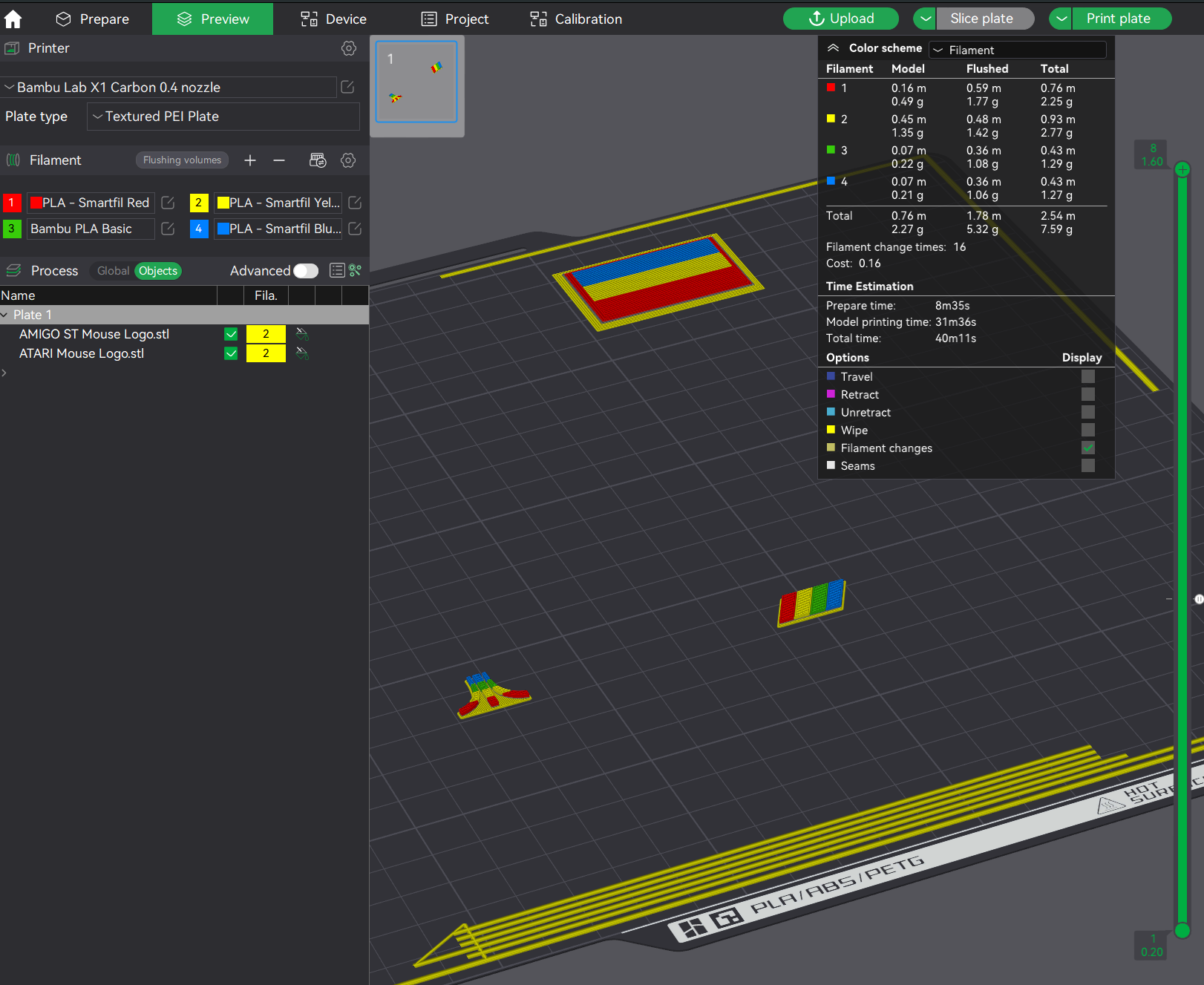Switch to the Device tab

[333, 19]
